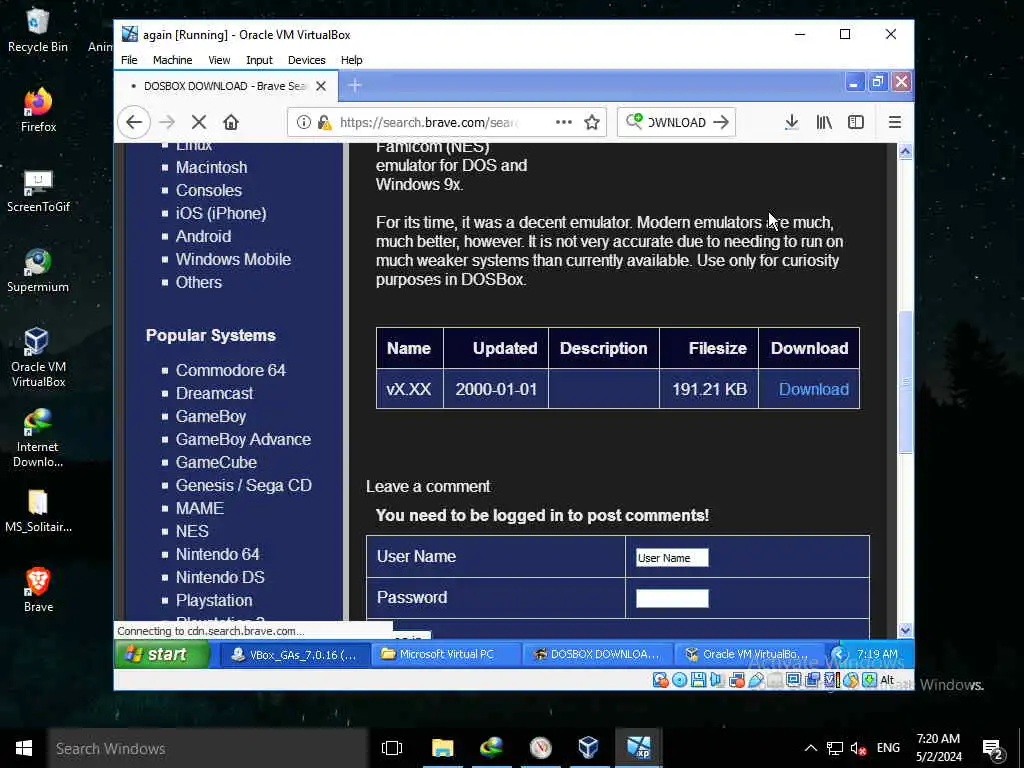1024x768 pixels.
Task: Open Task View on host taskbar
Action: pos(392,748)
